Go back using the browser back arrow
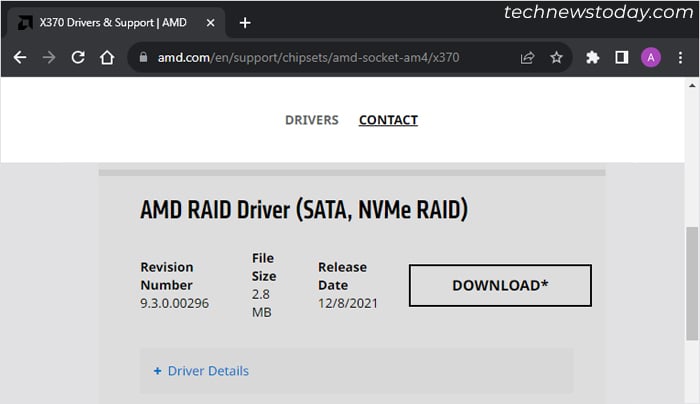The height and width of the screenshot is (404, 700). coord(20,58)
